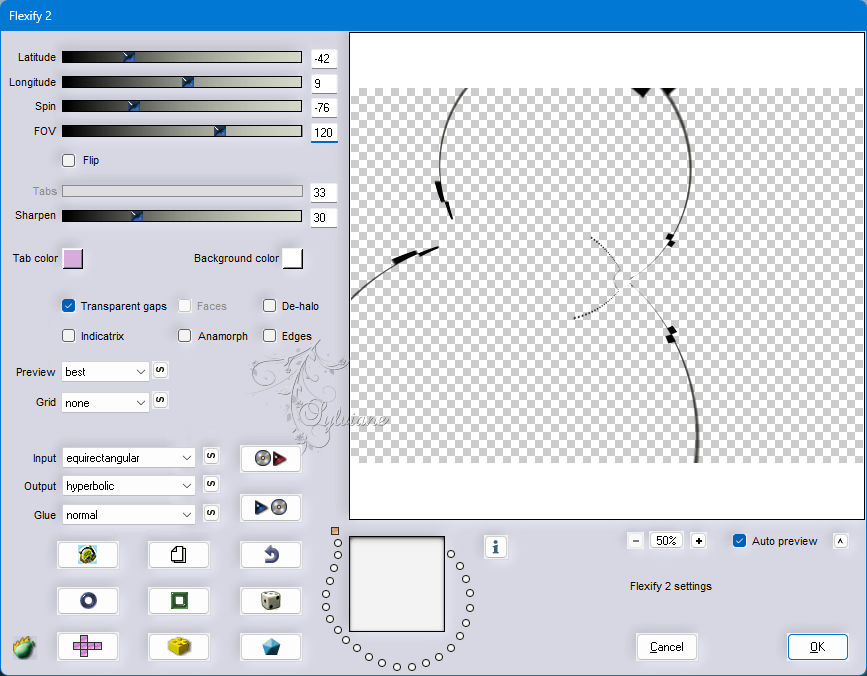Click the disc-to-play load preset icon button
The width and height of the screenshot is (867, 676).
(x=270, y=458)
